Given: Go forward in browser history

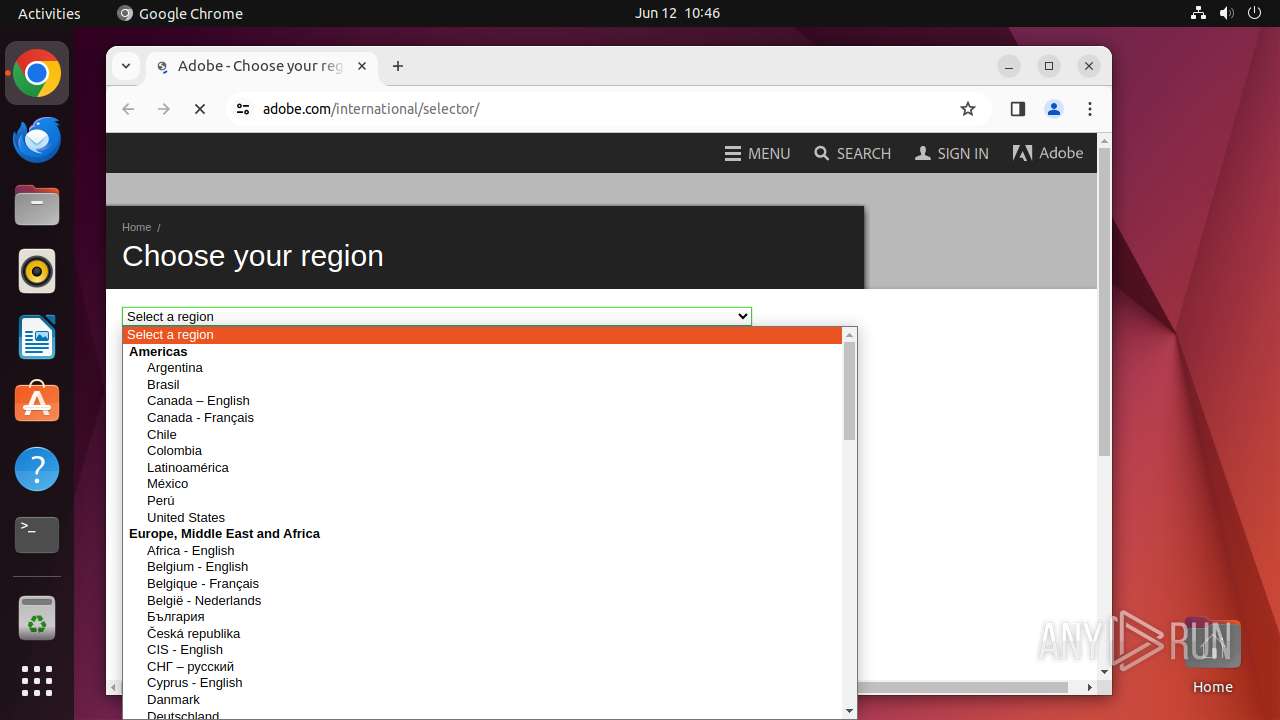Looking at the screenshot, I should [164, 109].
